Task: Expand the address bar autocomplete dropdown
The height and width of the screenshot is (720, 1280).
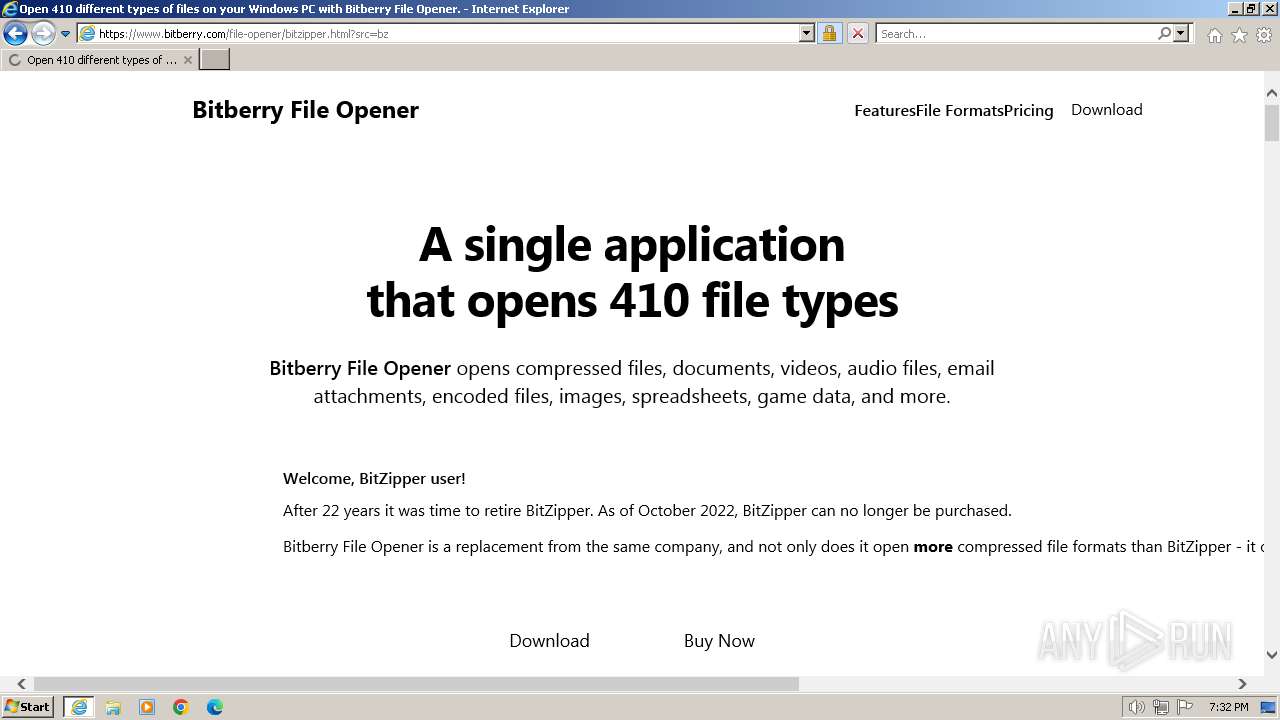Action: coord(807,33)
